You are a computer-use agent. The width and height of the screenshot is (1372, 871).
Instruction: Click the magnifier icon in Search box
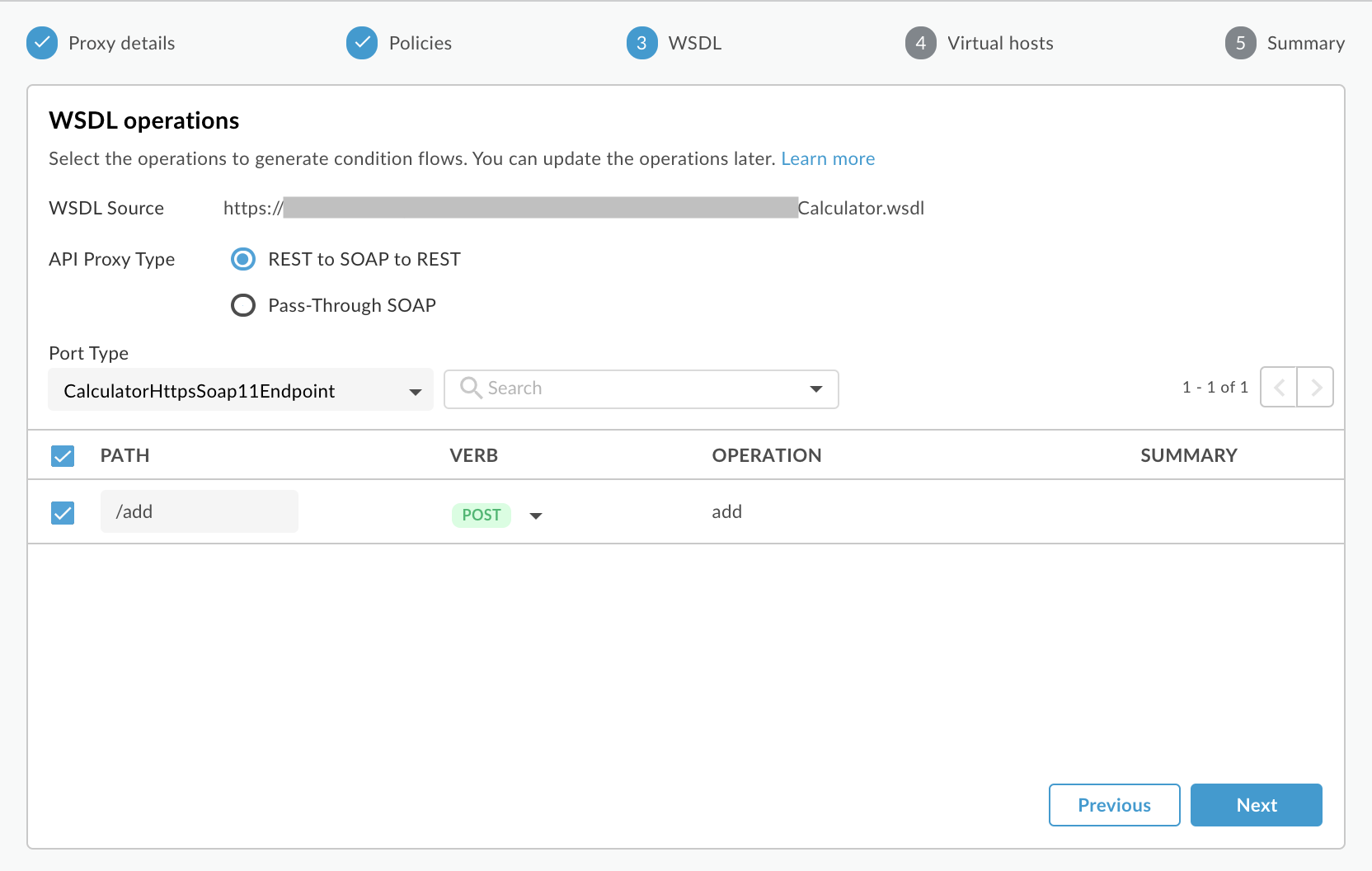471,388
